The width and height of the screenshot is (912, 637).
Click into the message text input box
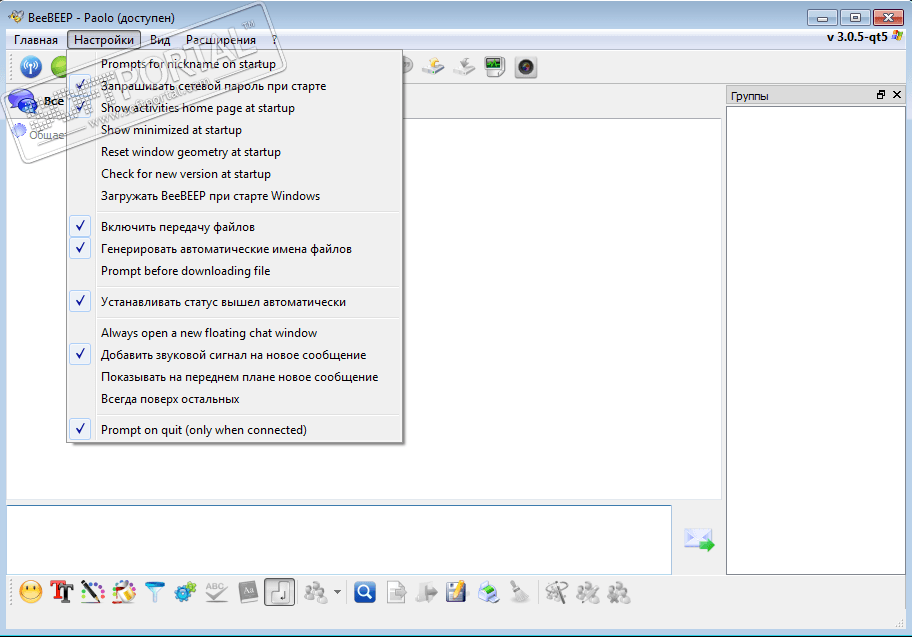pyautogui.click(x=339, y=539)
